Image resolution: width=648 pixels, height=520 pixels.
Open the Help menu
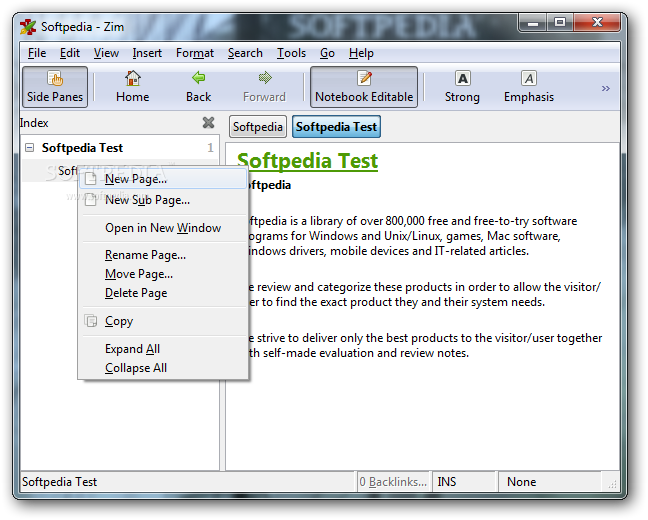pos(361,53)
